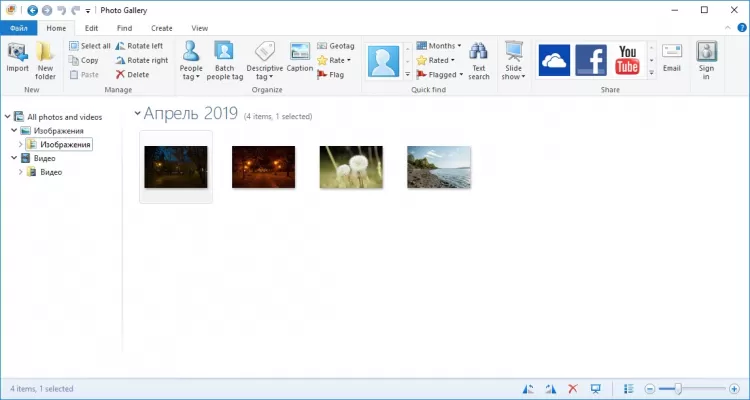This screenshot has height=400, width=750.
Task: Open Facebook sharing from the ribbon
Action: tap(590, 61)
